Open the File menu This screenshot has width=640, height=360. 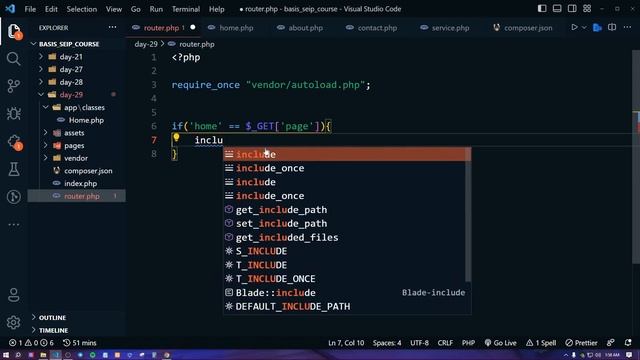(30, 9)
